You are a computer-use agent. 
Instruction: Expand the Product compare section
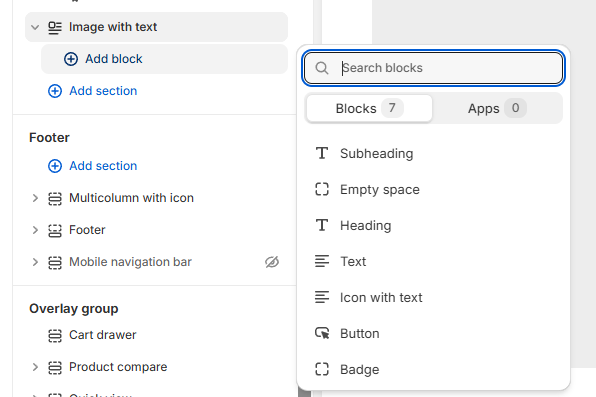35,367
